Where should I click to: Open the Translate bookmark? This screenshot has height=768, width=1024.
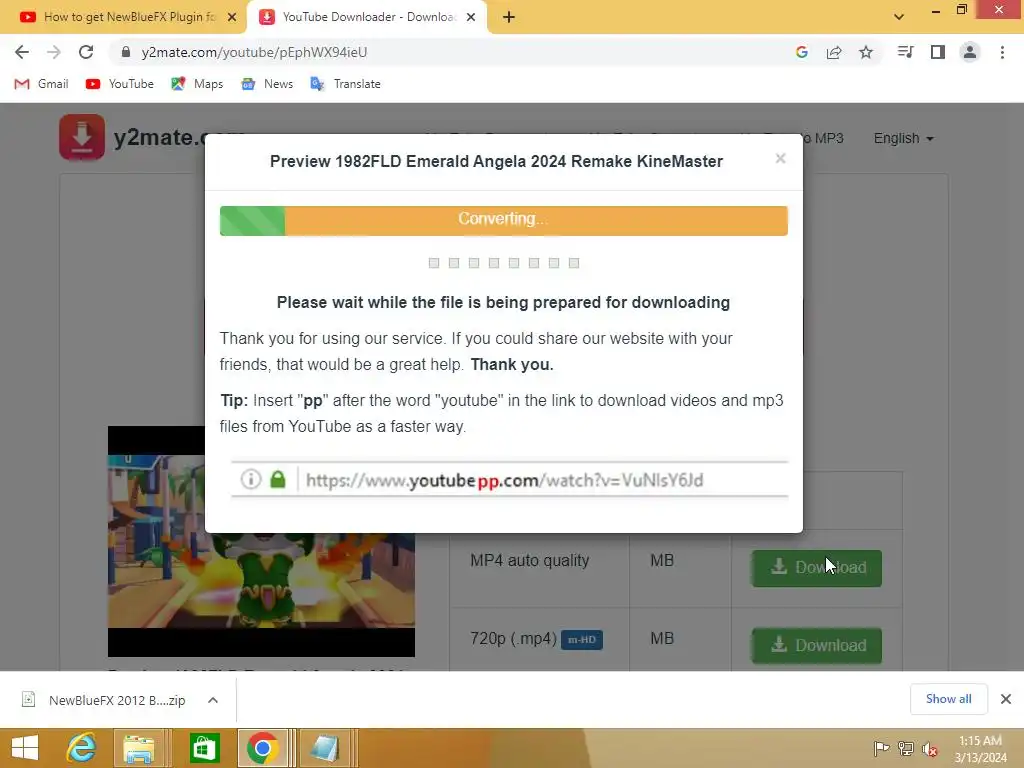tap(345, 84)
